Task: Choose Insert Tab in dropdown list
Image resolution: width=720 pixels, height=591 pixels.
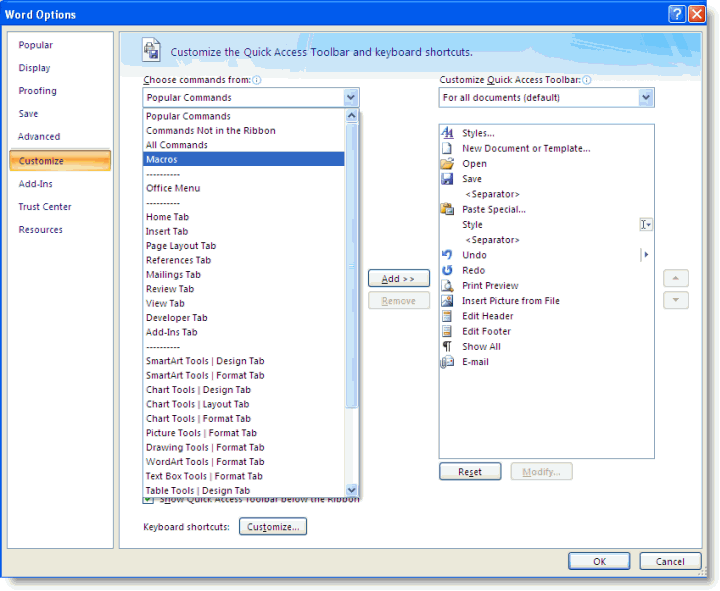Action: (x=244, y=231)
